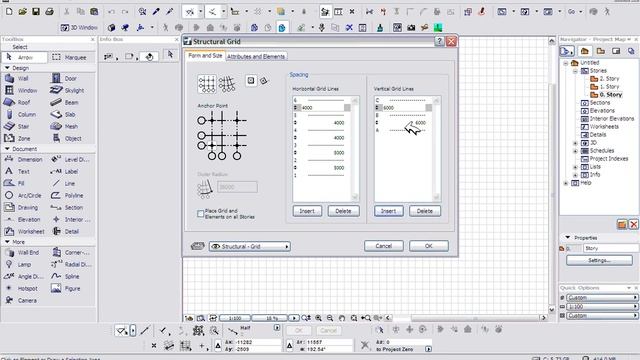Click Delete under Horizontal Grid Lines
640x360 pixels.
[343, 211]
